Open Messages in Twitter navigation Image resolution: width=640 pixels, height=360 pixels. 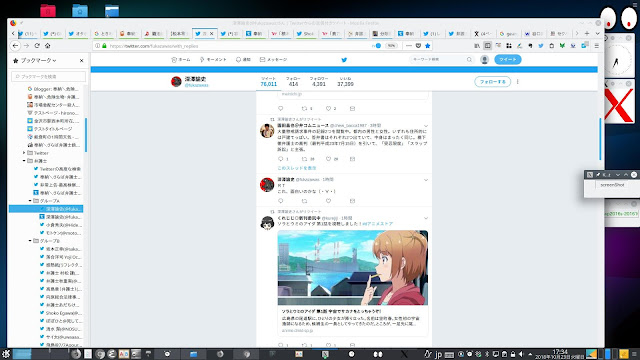(x=273, y=60)
